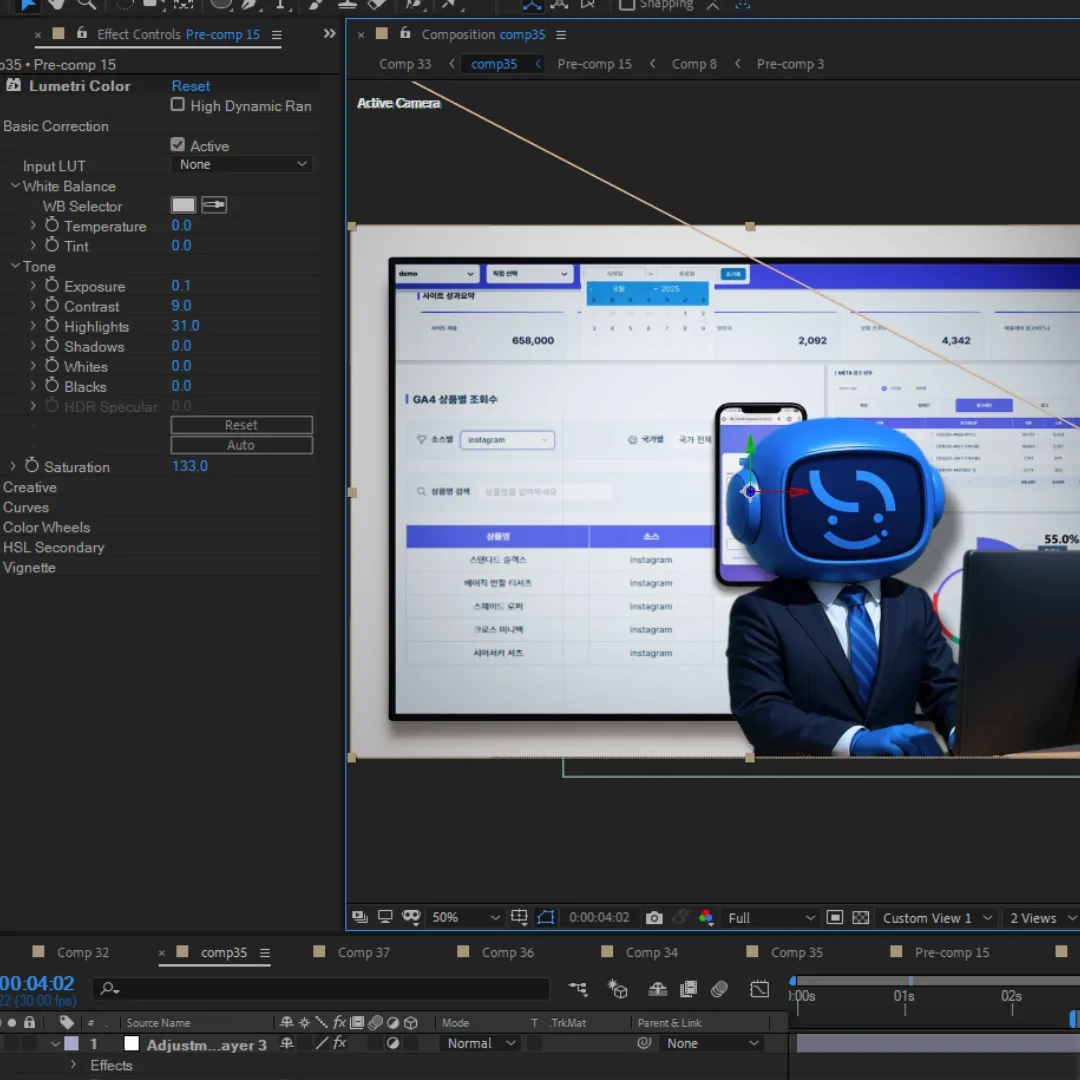Open the Custom View 1 dropdown
1080x1080 pixels.
(937, 917)
